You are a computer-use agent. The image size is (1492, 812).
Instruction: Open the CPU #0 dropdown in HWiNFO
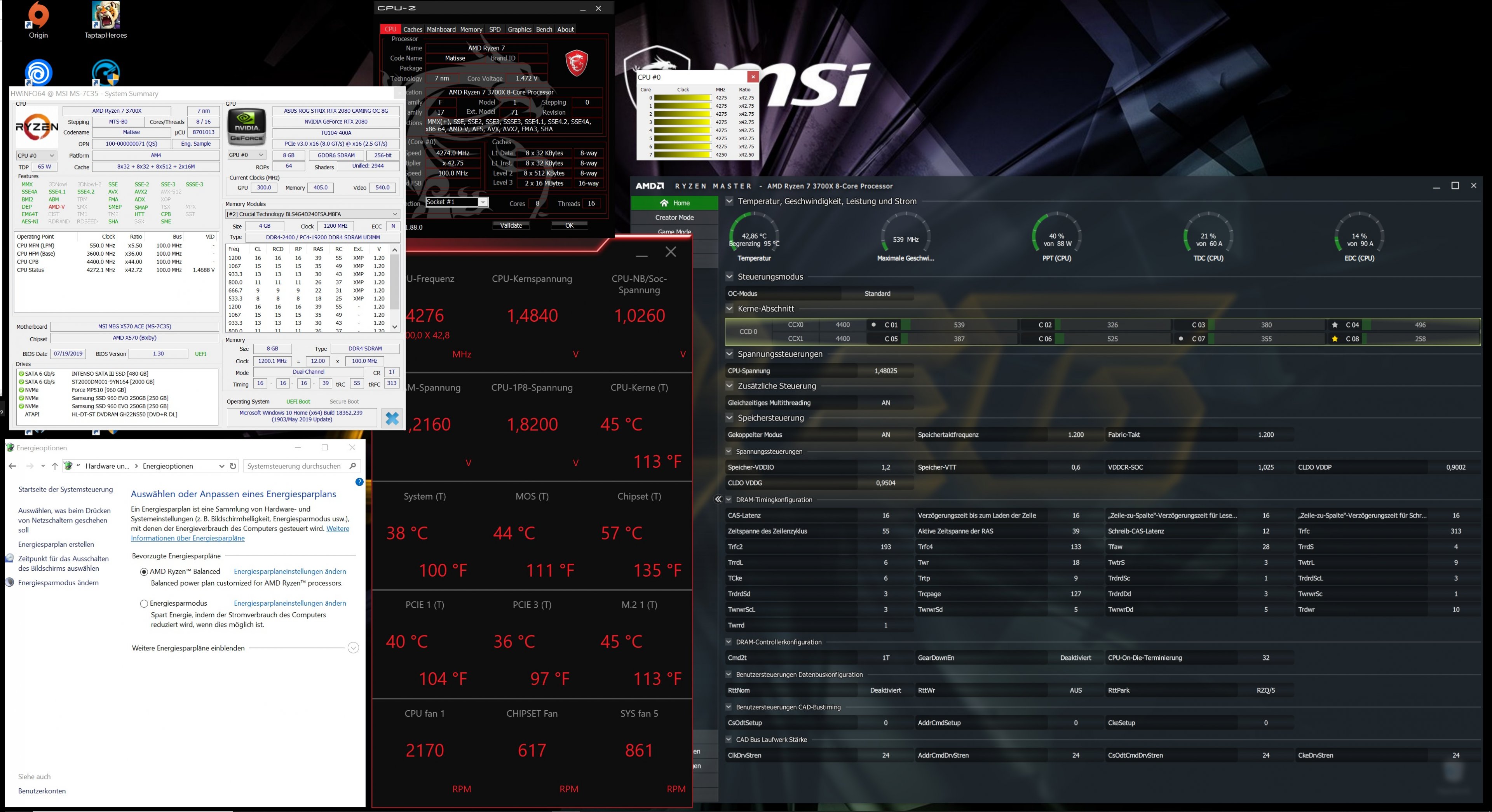37,155
